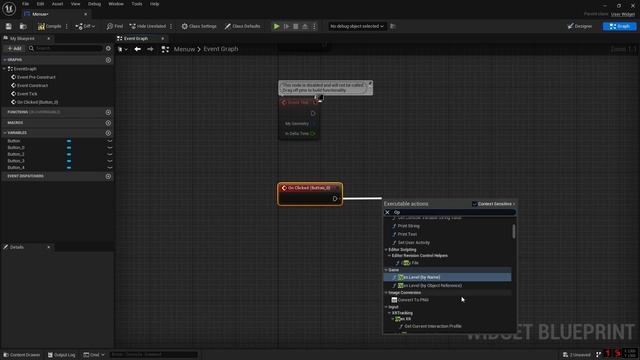The width and height of the screenshot is (640, 360).
Task: Save the blueprint with the floppy disk icon
Action: (x=9, y=26)
